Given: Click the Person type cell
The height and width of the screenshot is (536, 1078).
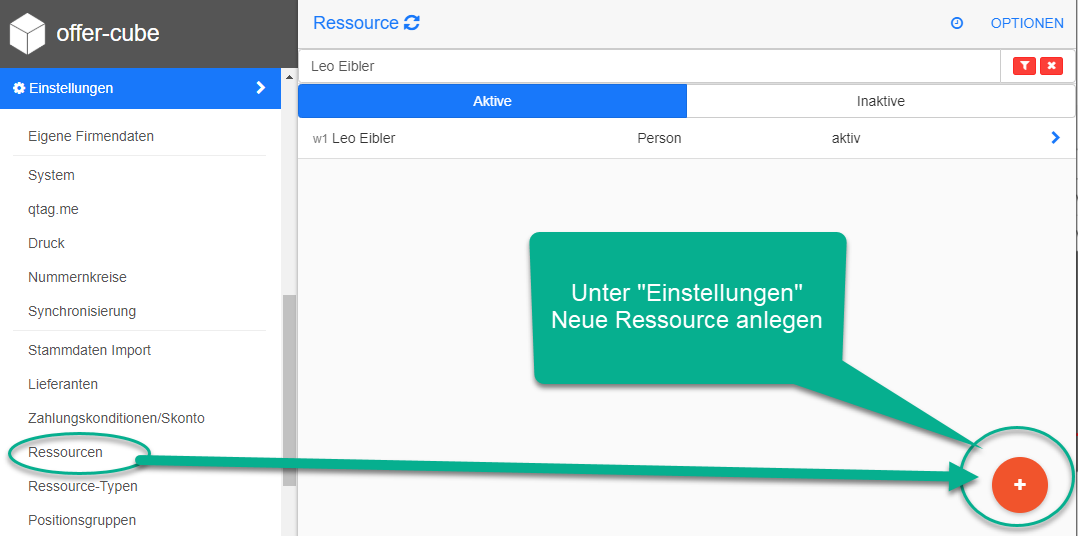Looking at the screenshot, I should click(x=659, y=139).
